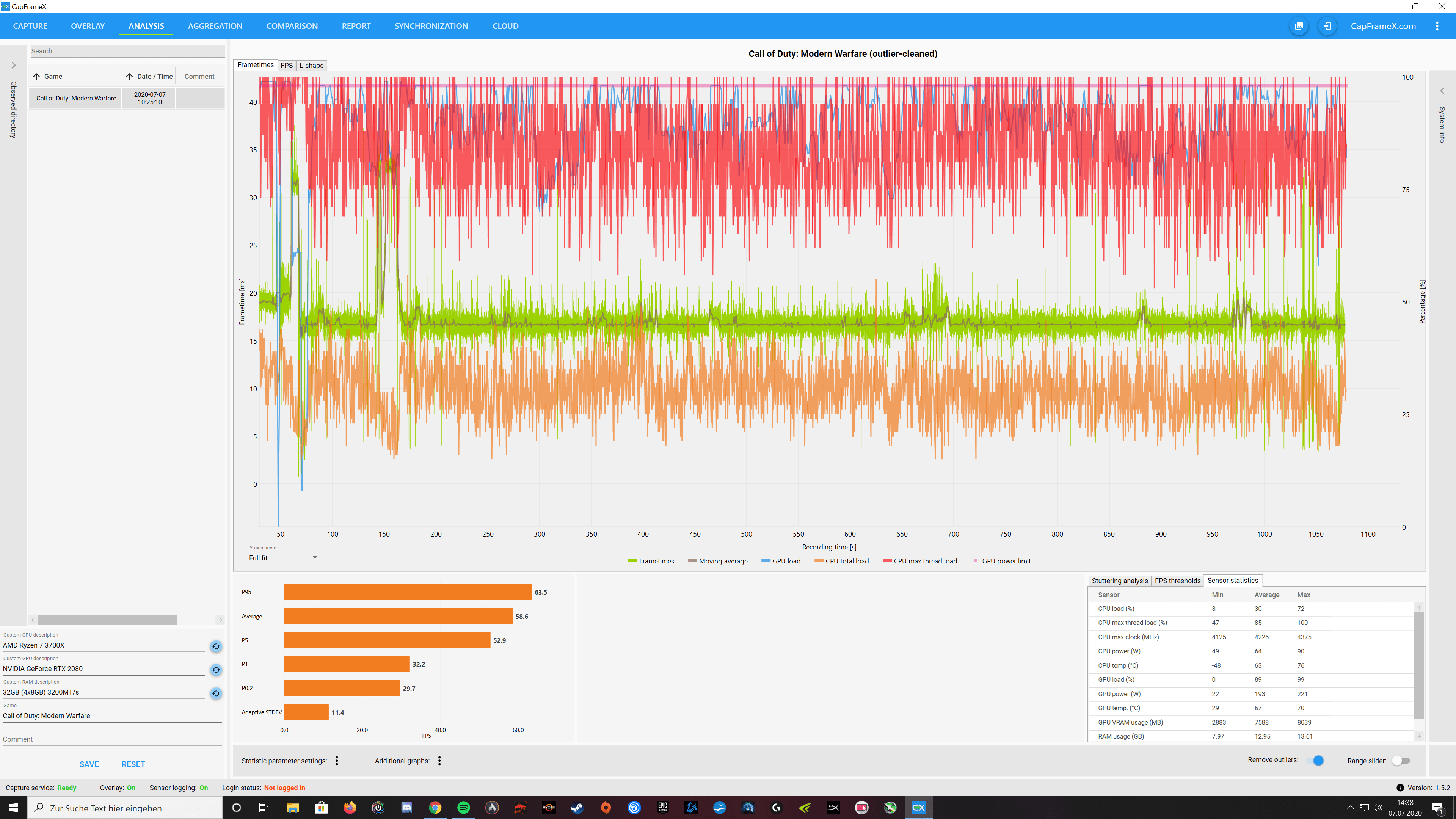Click the SAVE button

pos(89,764)
